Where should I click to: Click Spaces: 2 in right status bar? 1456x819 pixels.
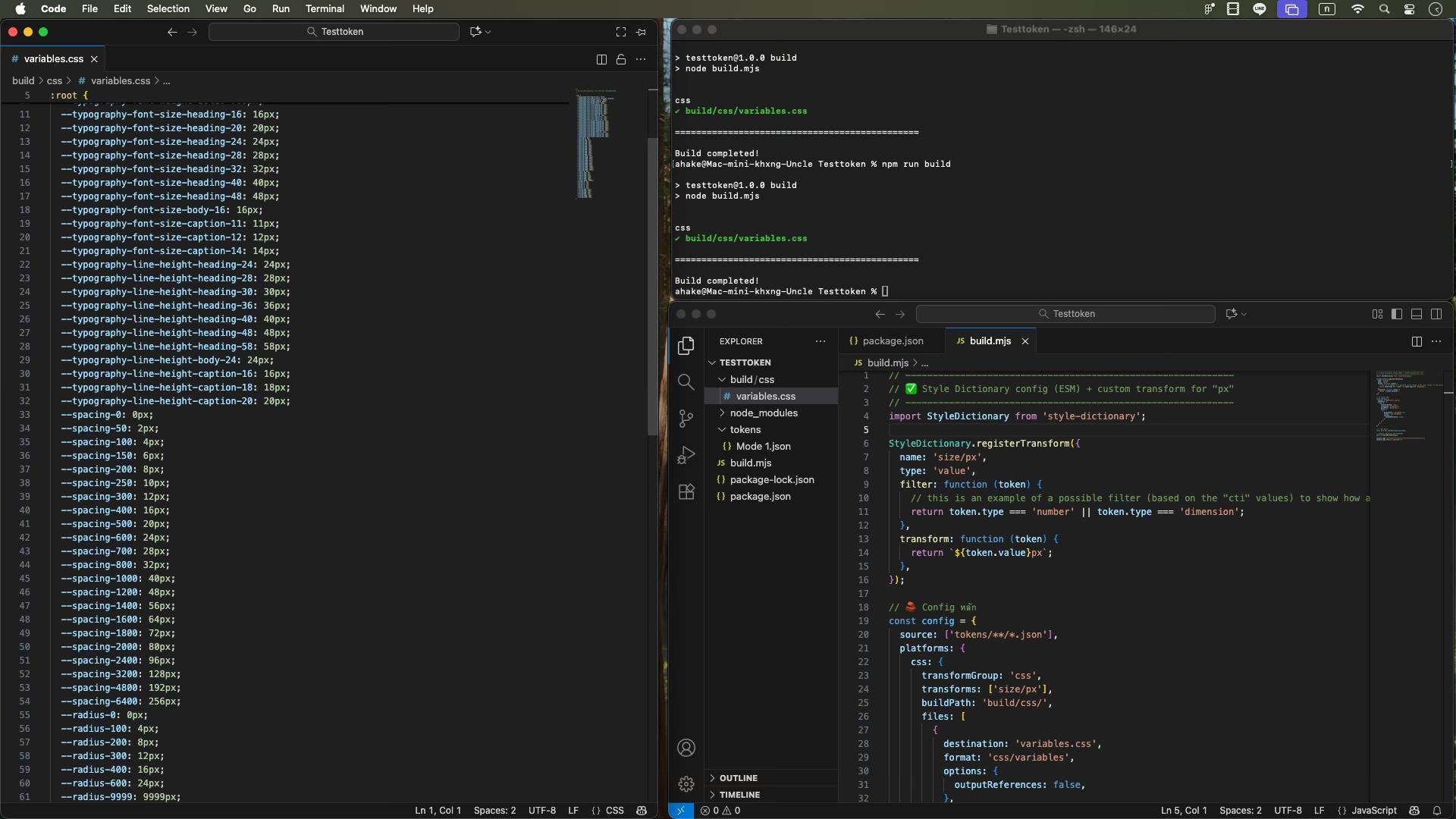[x=1241, y=811]
